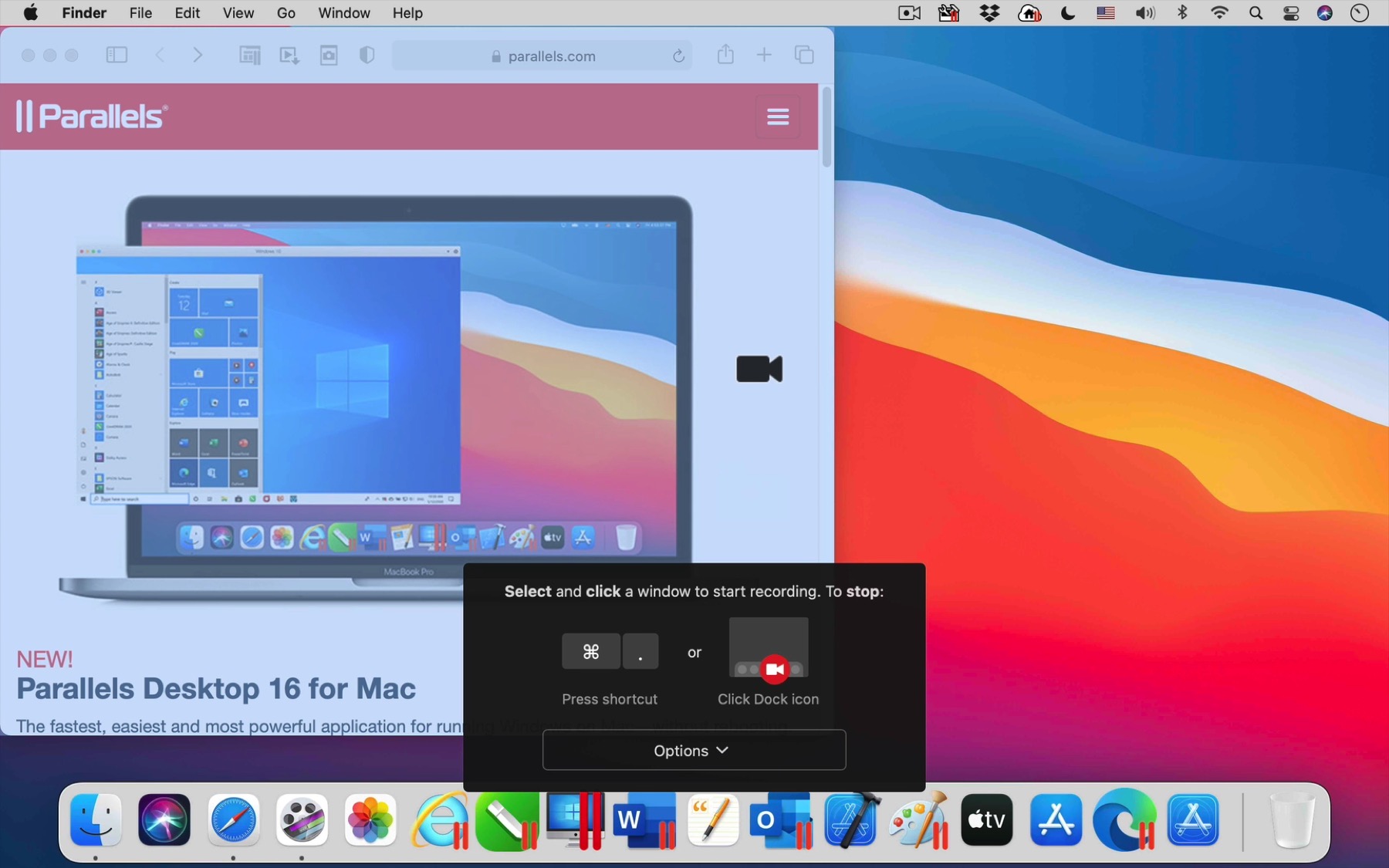Screen dimensions: 1389x868
Task: Click the Dropbox icon in the menu bar
Action: point(990,13)
